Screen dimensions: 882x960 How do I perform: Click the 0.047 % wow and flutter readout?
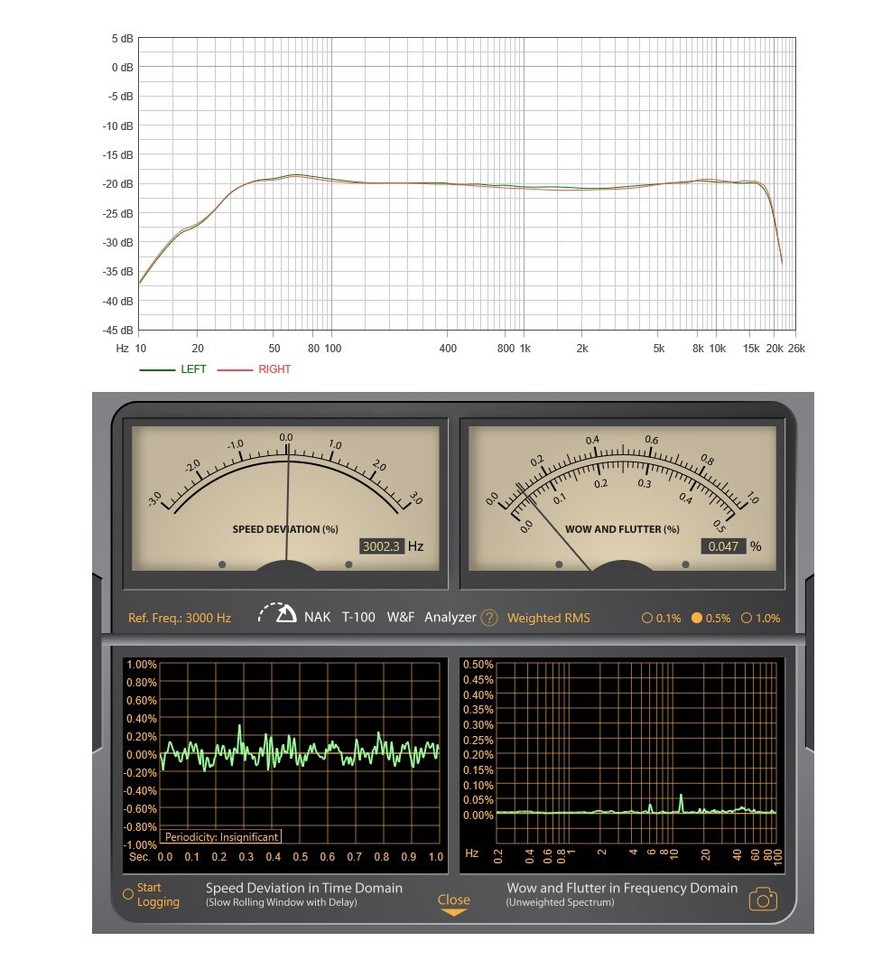pos(721,547)
